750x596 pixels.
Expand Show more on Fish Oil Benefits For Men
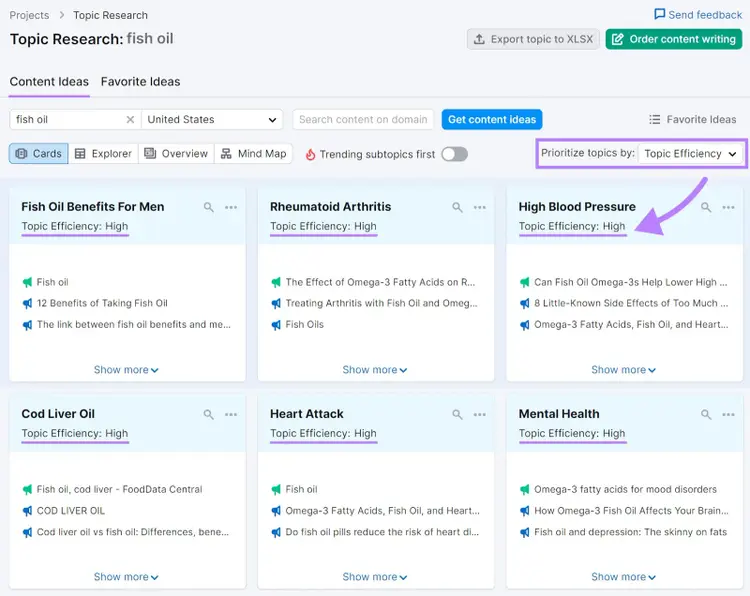tap(126, 370)
